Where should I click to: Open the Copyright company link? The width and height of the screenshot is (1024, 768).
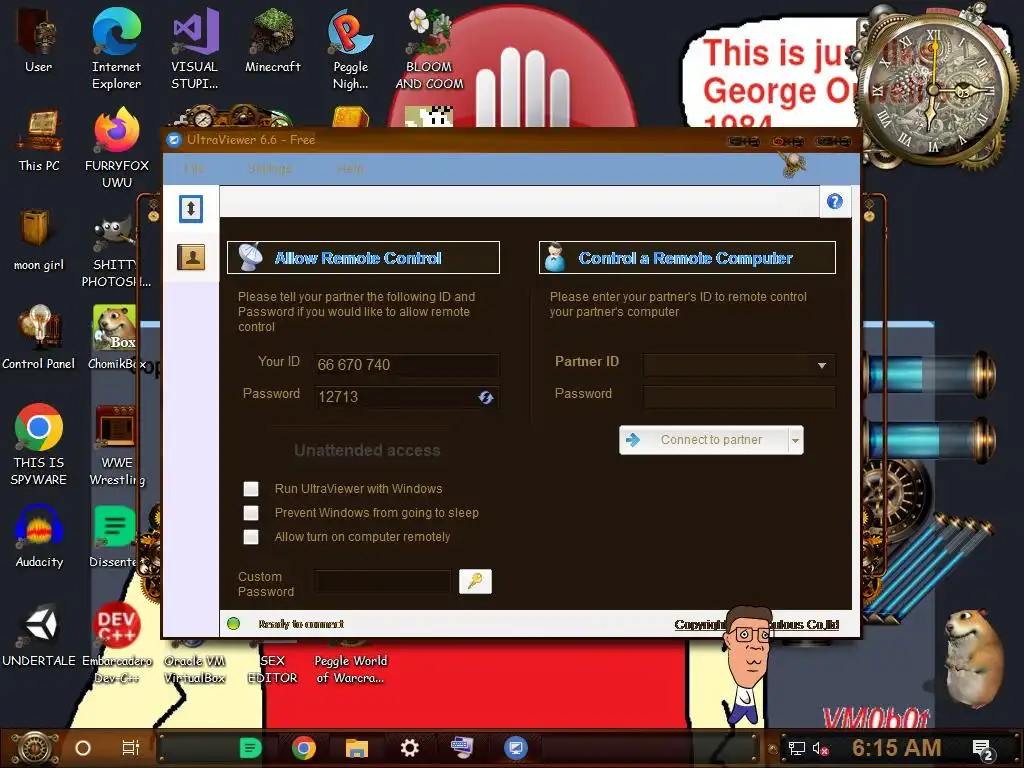tap(757, 624)
